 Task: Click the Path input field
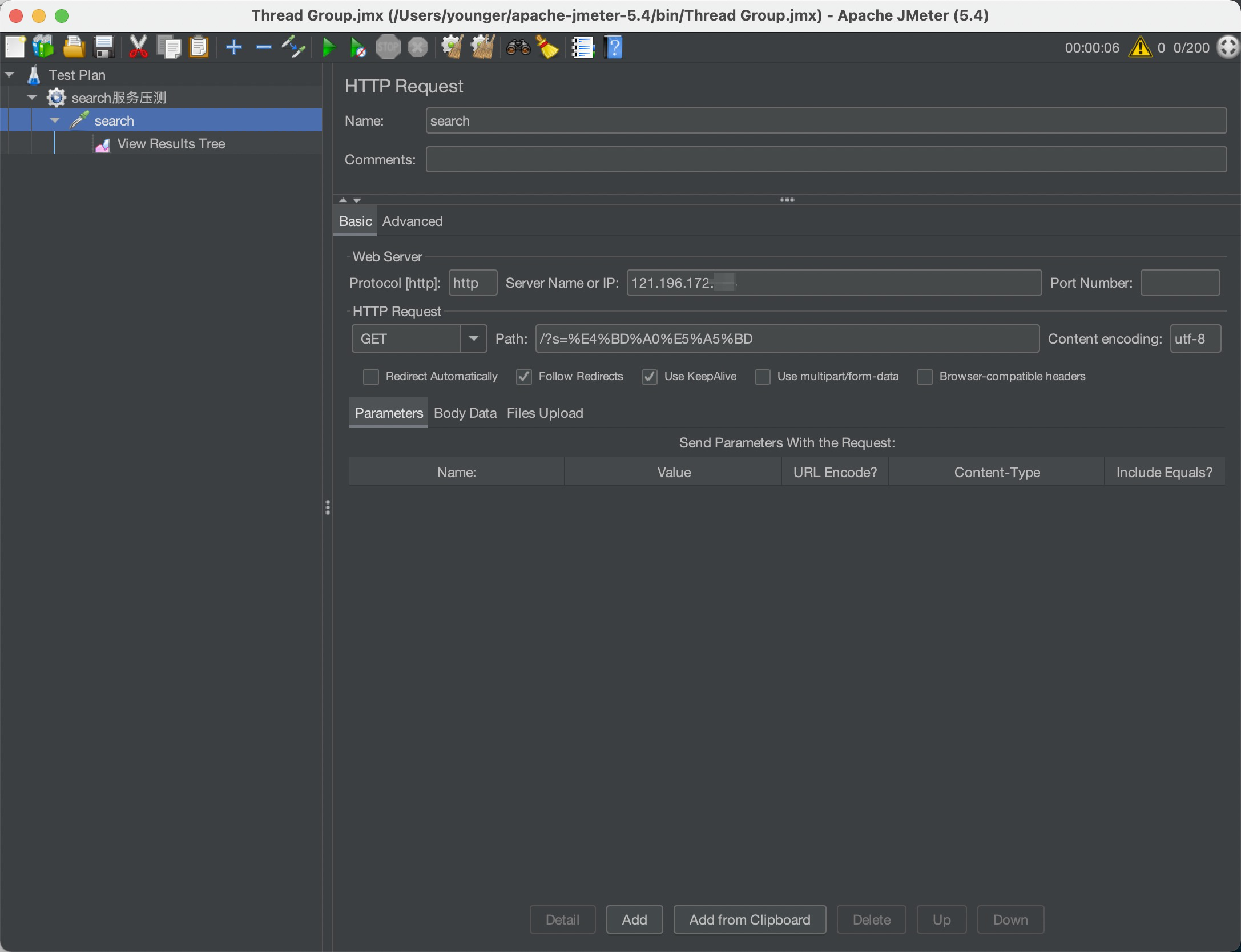point(787,339)
